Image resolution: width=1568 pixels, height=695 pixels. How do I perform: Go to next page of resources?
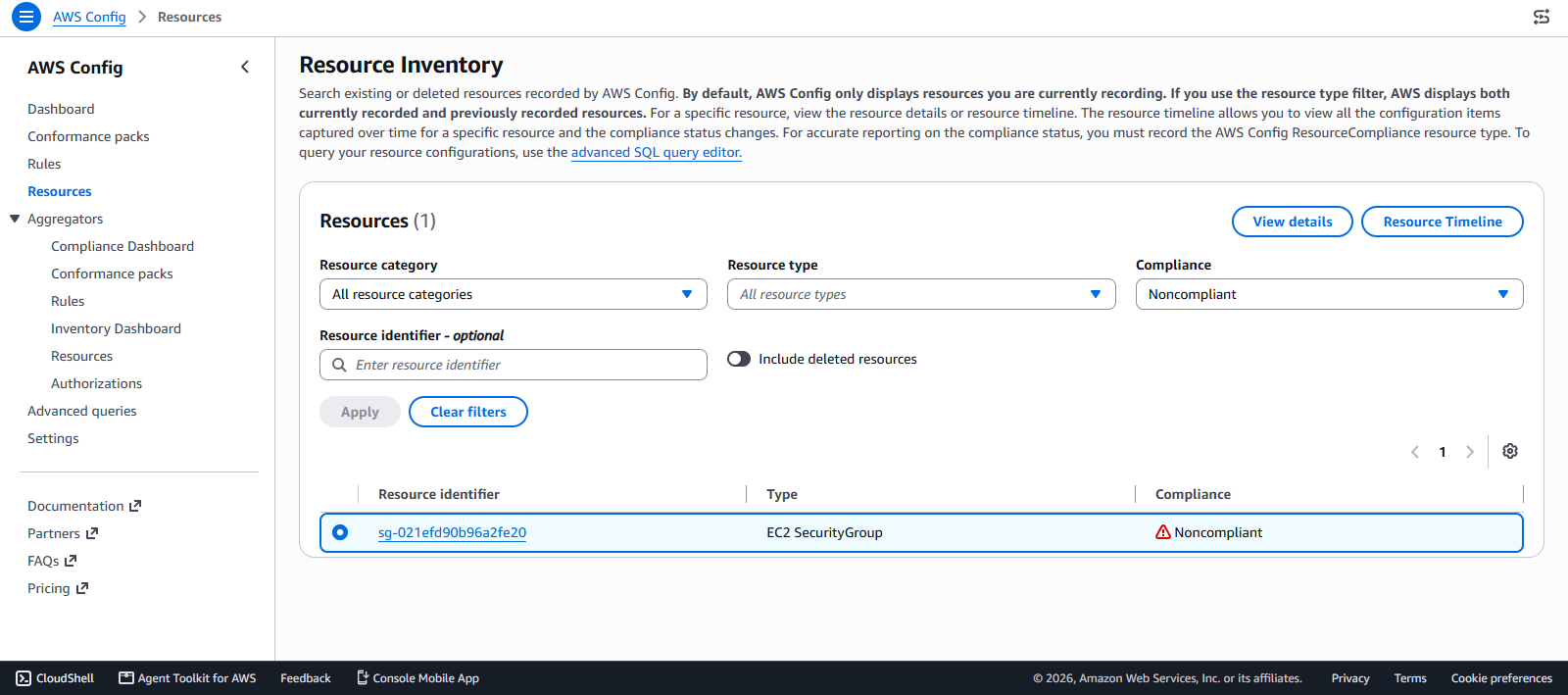click(1470, 452)
